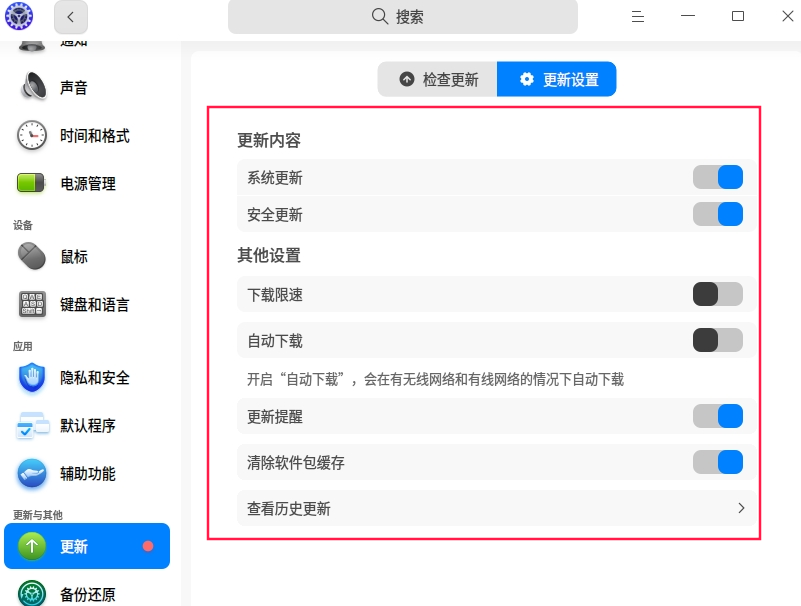Click the red notification dot on 更新
801x606 pixels.
point(148,546)
